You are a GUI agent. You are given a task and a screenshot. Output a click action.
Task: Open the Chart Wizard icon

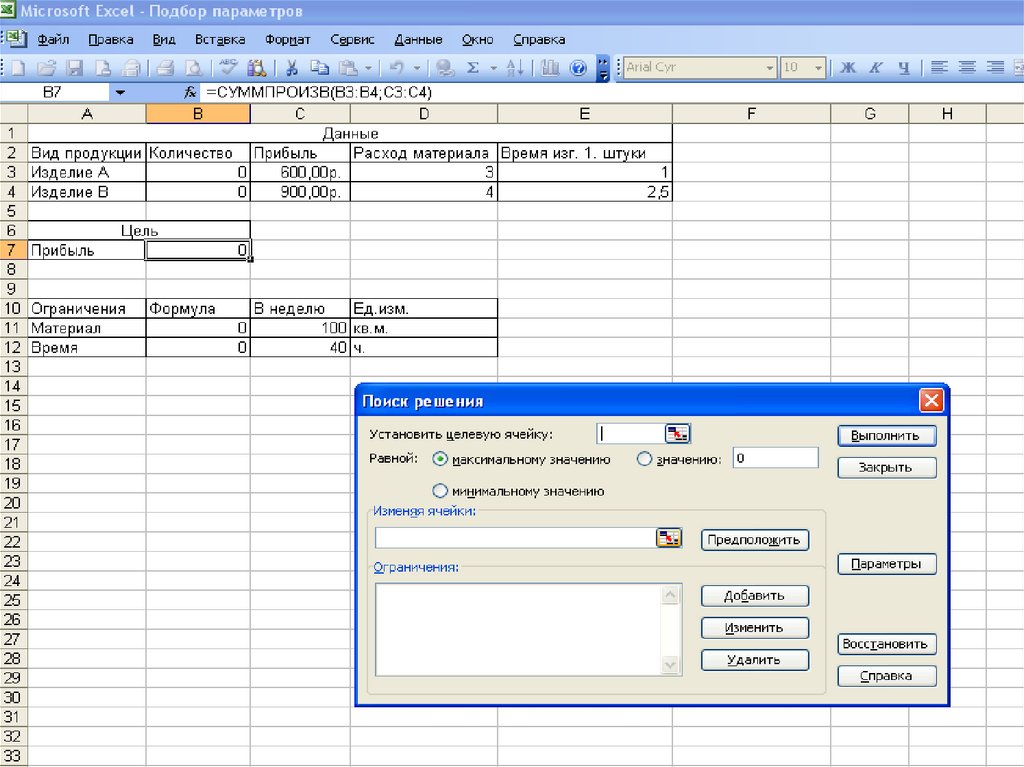(550, 69)
